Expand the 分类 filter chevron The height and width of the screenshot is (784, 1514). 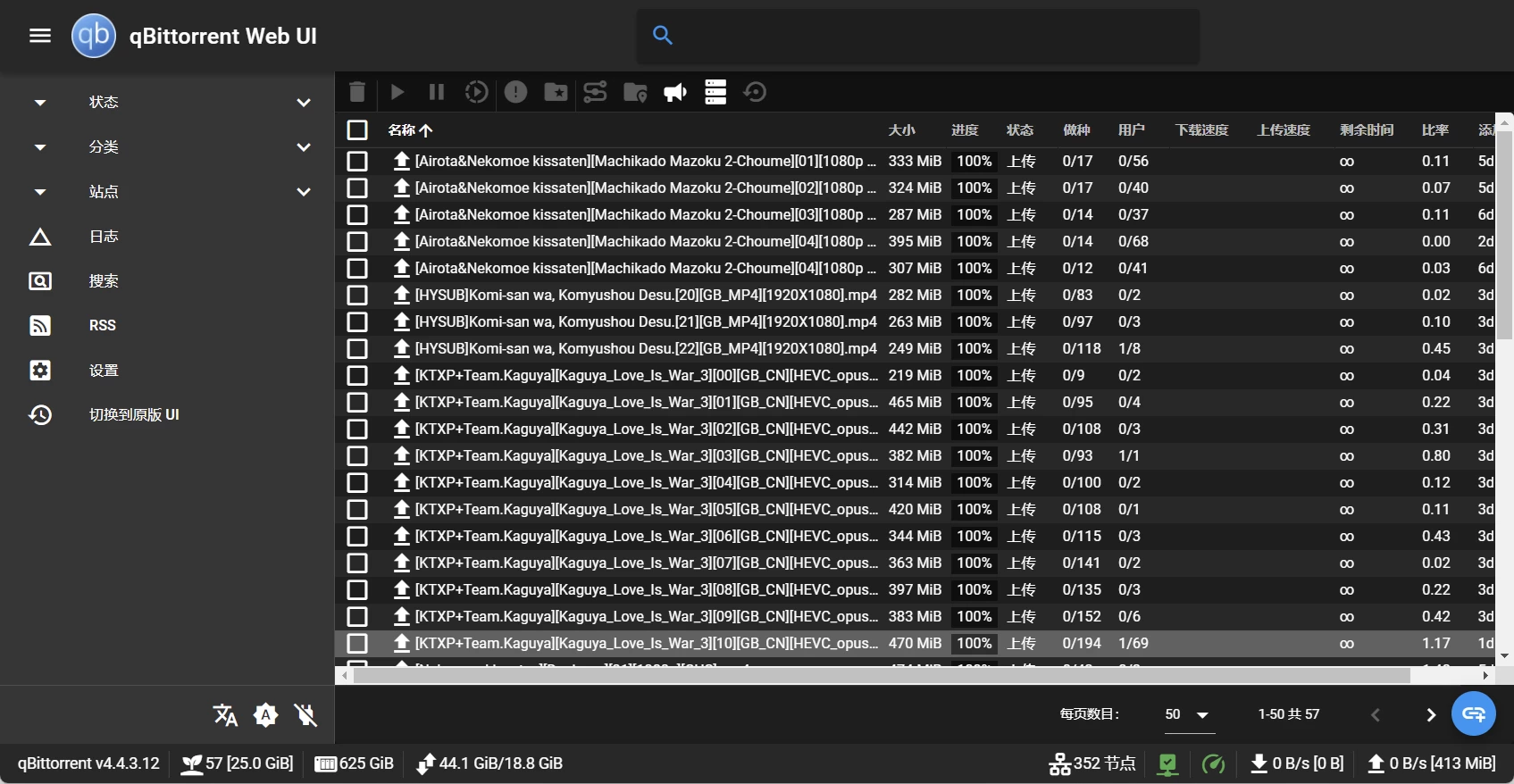pyautogui.click(x=304, y=147)
